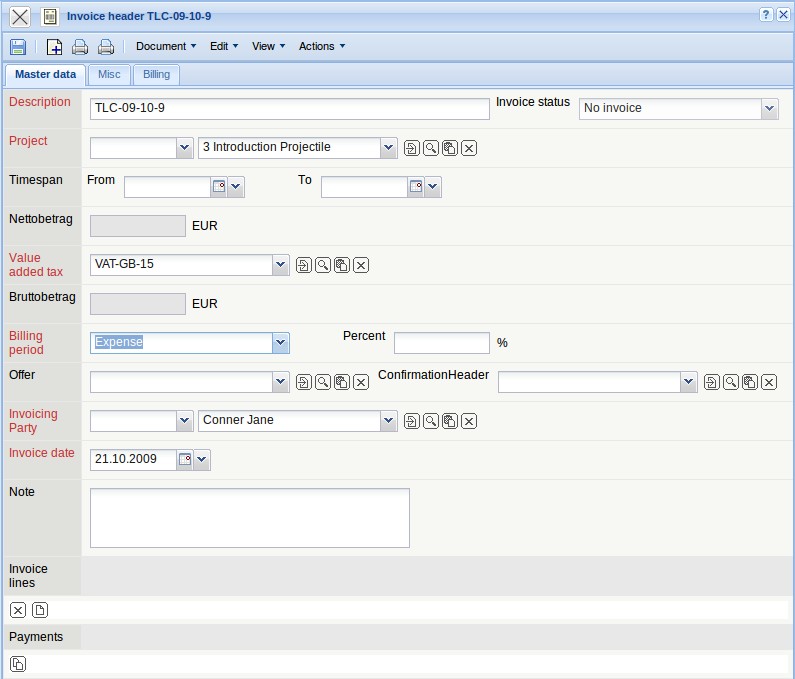Clear the Value added tax selection with X icon
795x679 pixels.
pyautogui.click(x=361, y=265)
